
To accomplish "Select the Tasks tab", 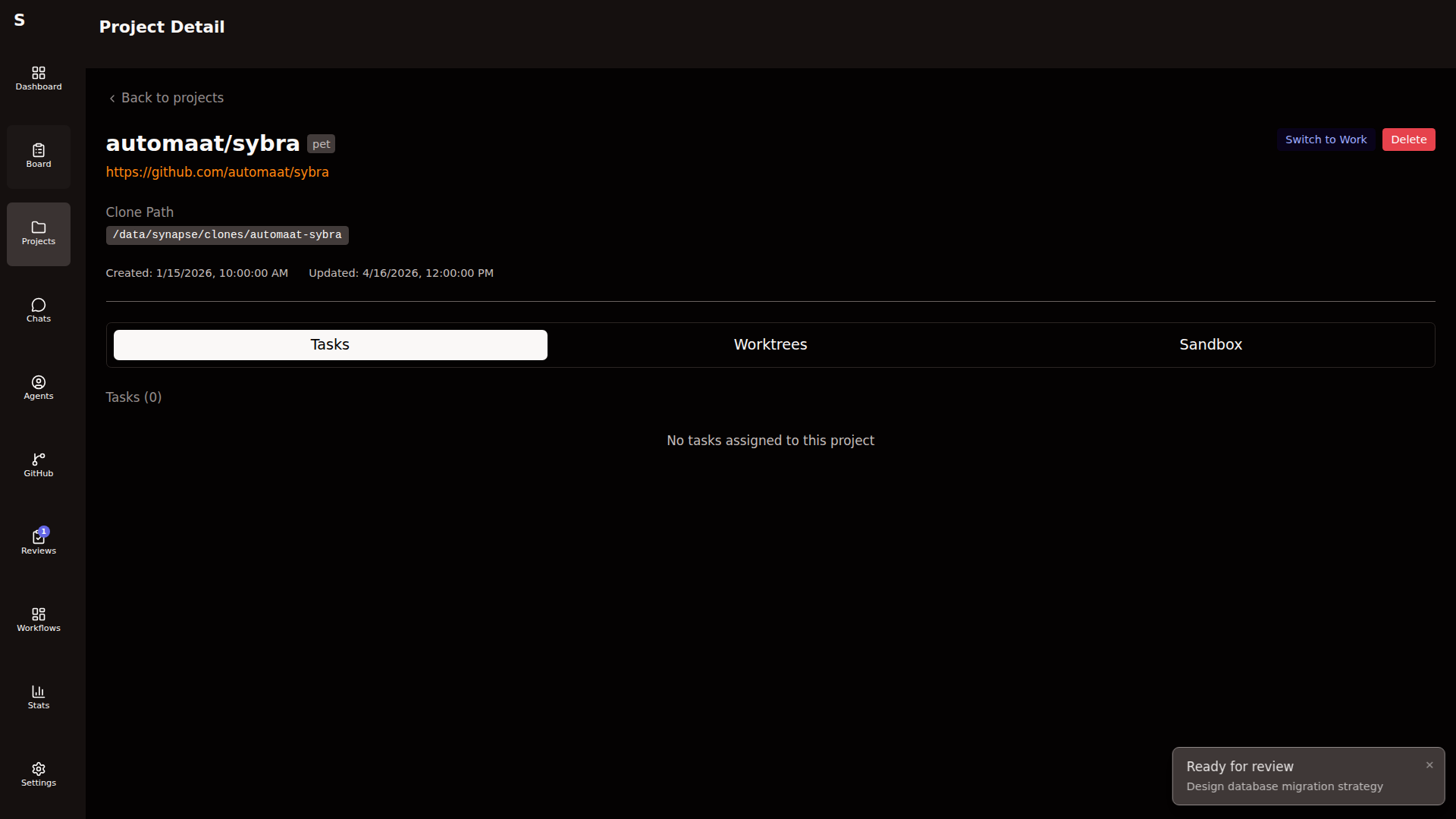I will coord(330,345).
